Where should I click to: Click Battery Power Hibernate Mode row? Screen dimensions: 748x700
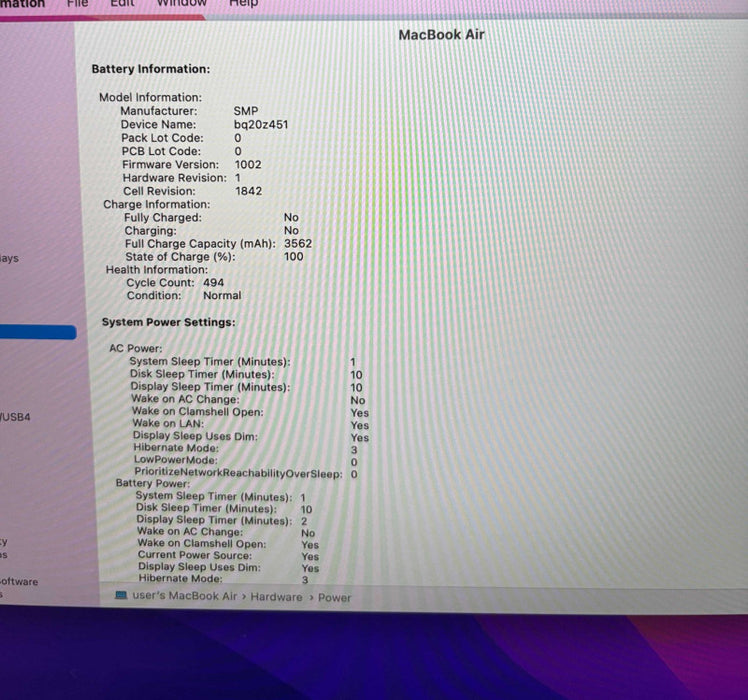pos(223,579)
